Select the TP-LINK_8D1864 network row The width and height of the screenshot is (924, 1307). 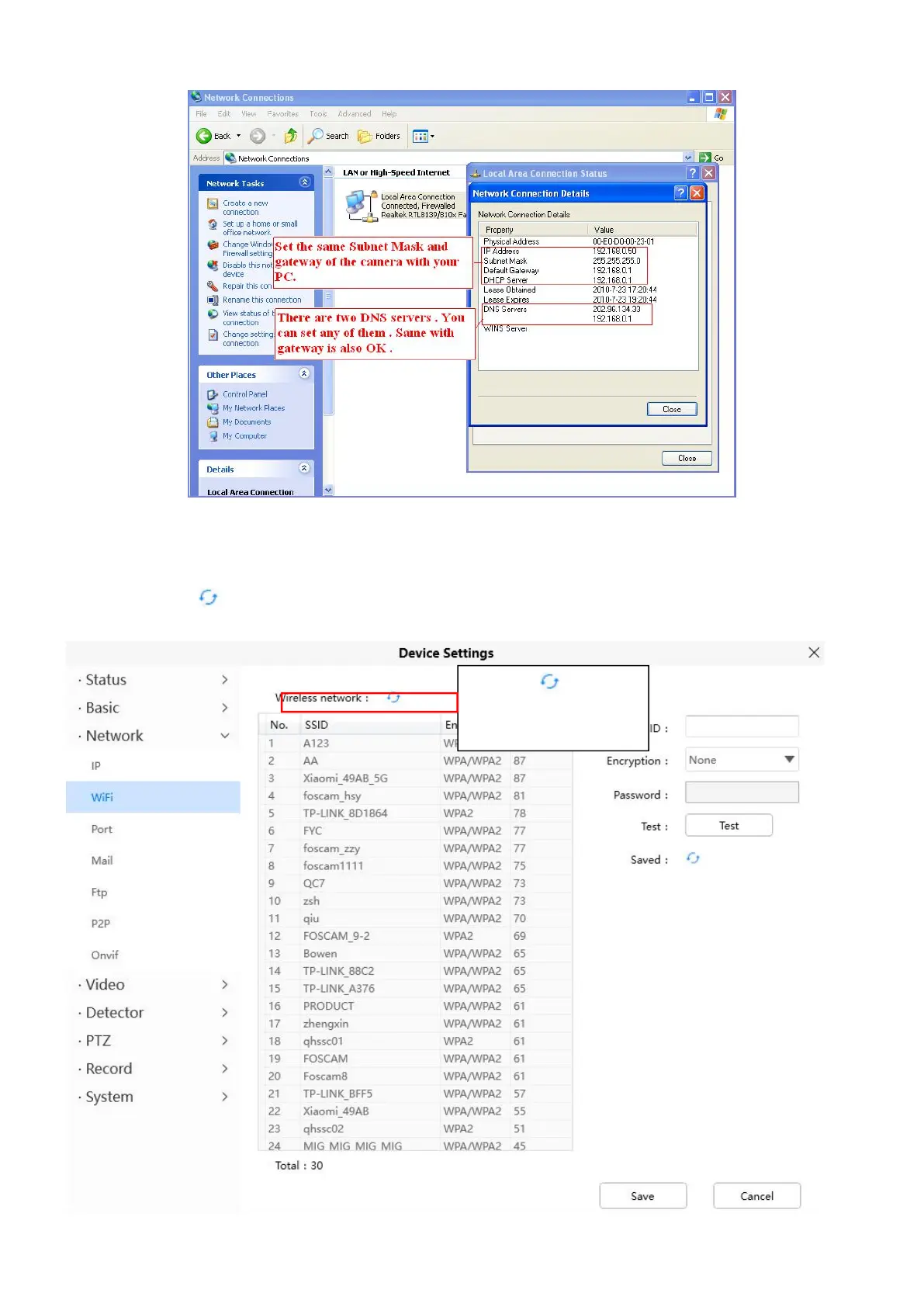(415, 813)
